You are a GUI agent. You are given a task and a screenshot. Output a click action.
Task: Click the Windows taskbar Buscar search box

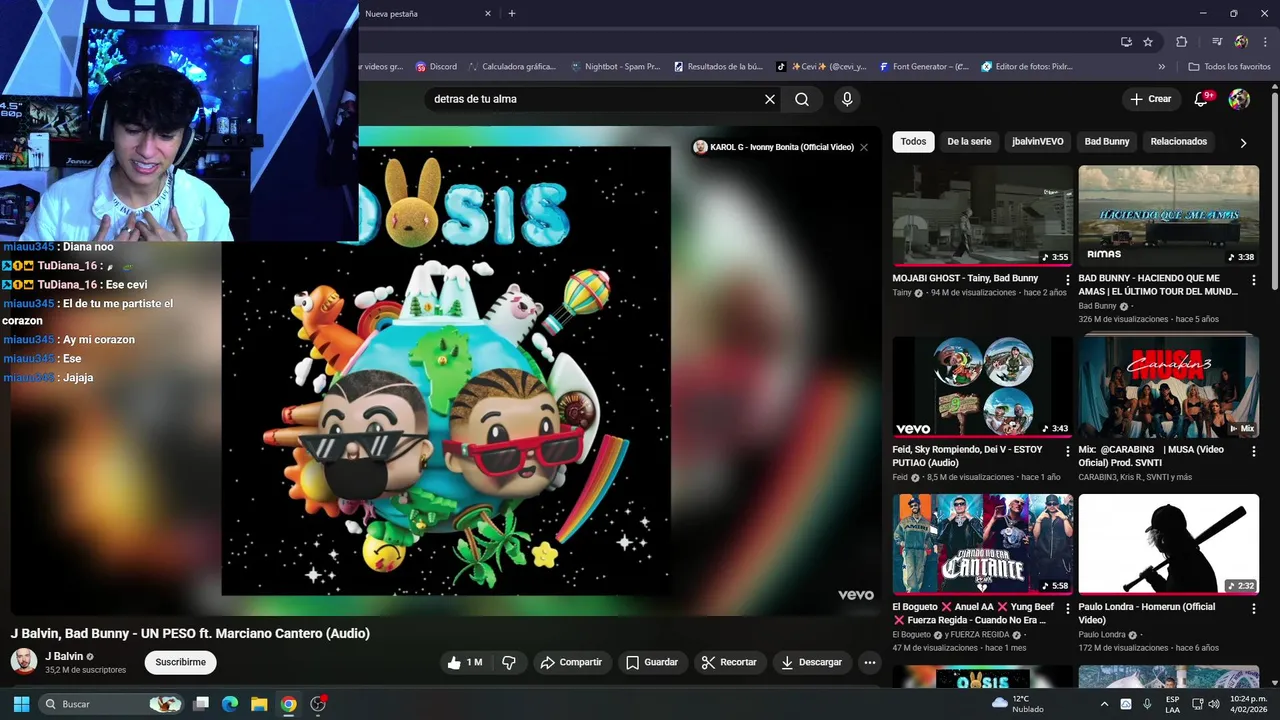pyautogui.click(x=112, y=704)
